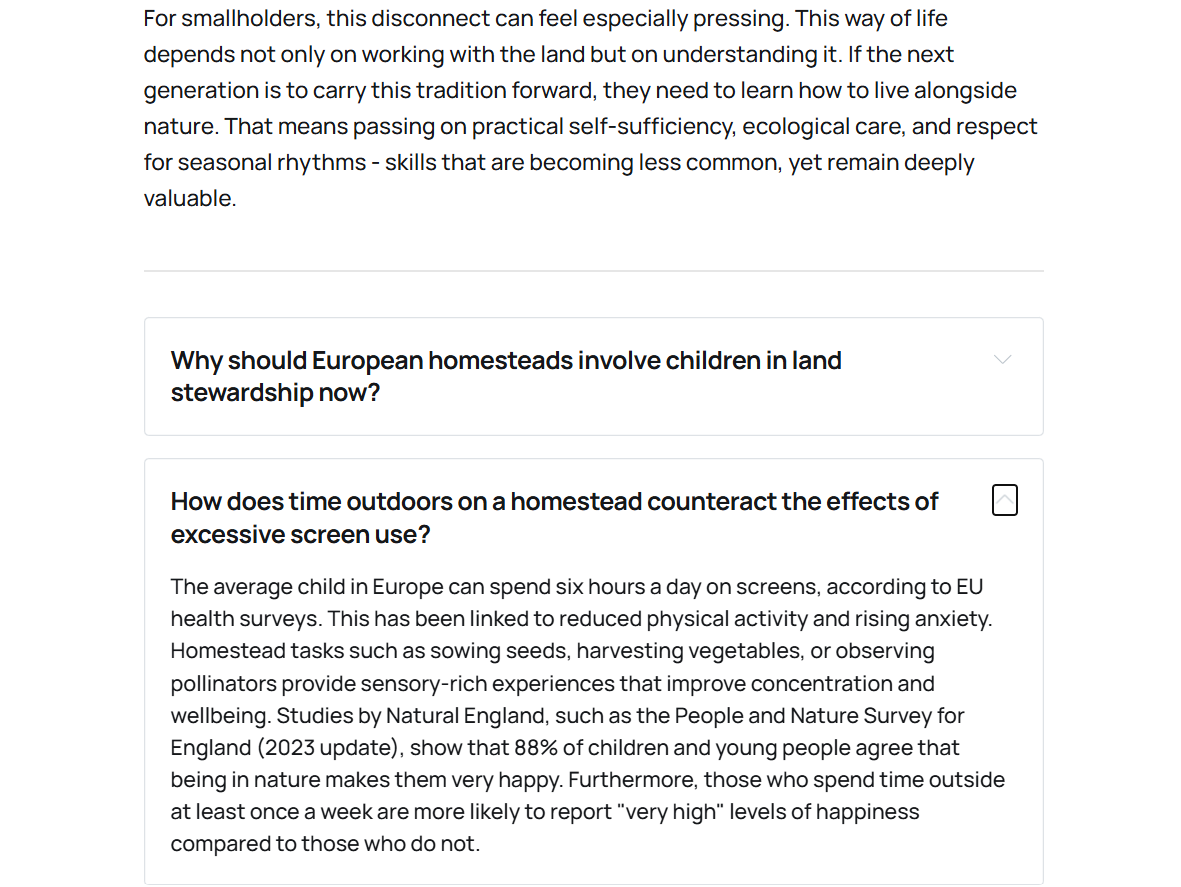The width and height of the screenshot is (1181, 887).
Task: Collapse the screen use question chevron
Action: (x=1004, y=500)
